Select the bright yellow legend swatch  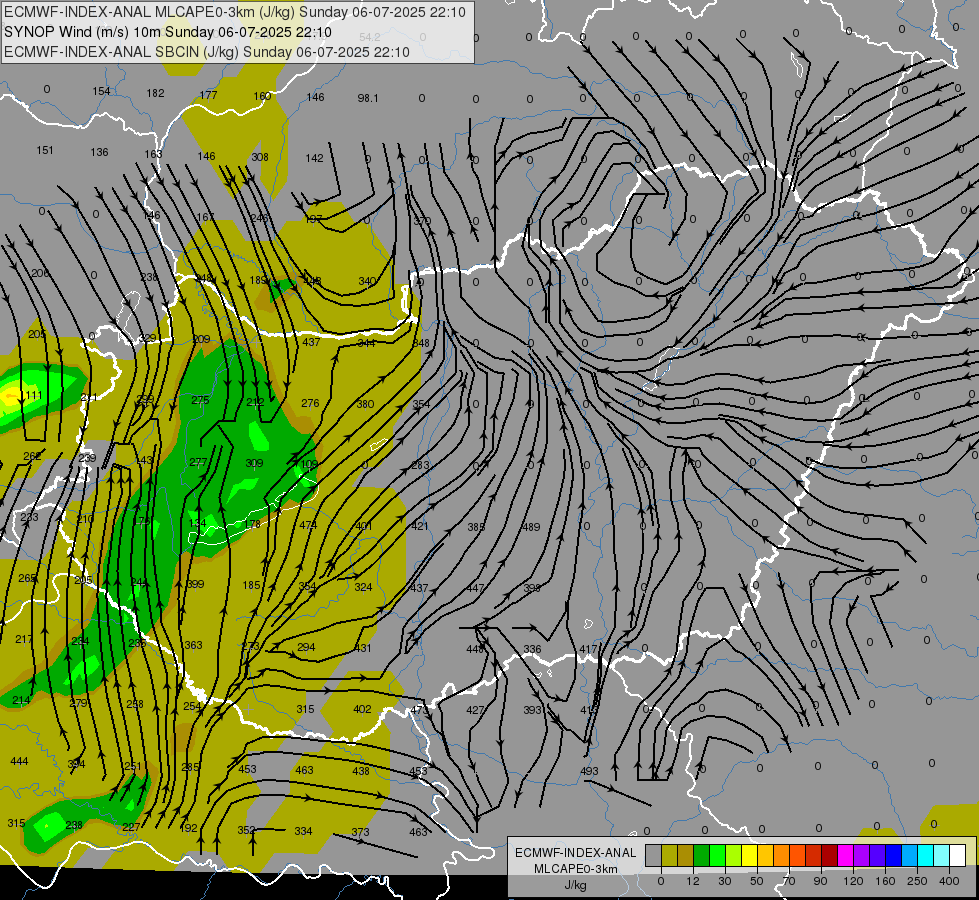tap(750, 855)
